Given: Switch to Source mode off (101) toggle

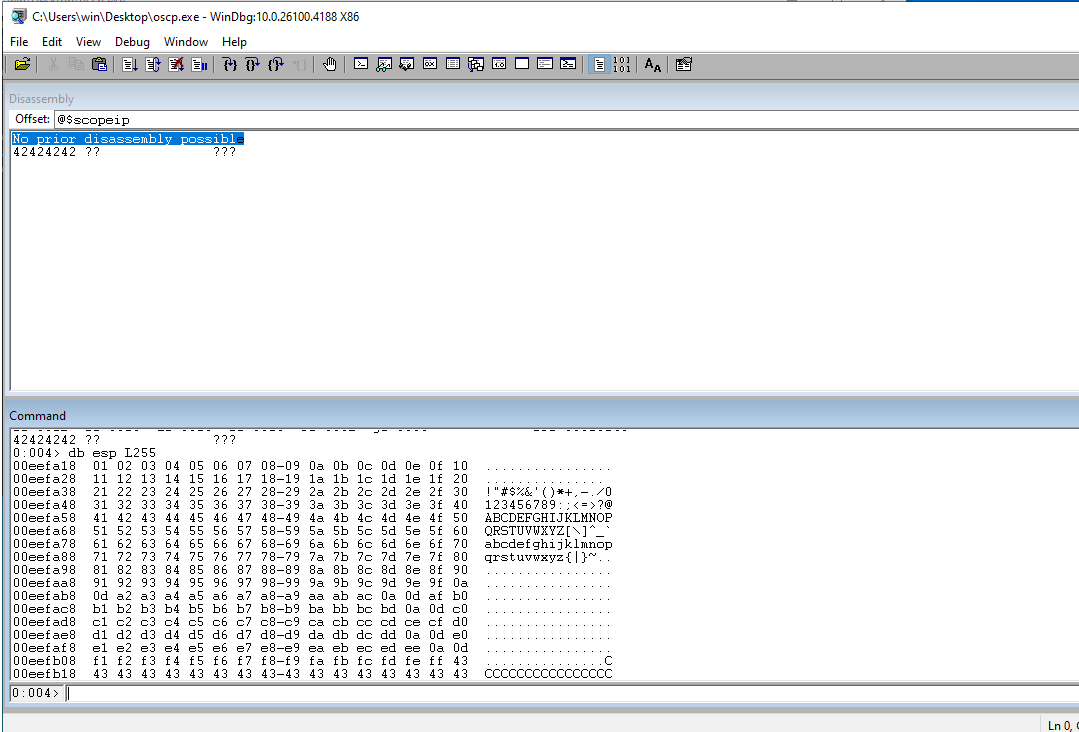Looking at the screenshot, I should click(621, 65).
